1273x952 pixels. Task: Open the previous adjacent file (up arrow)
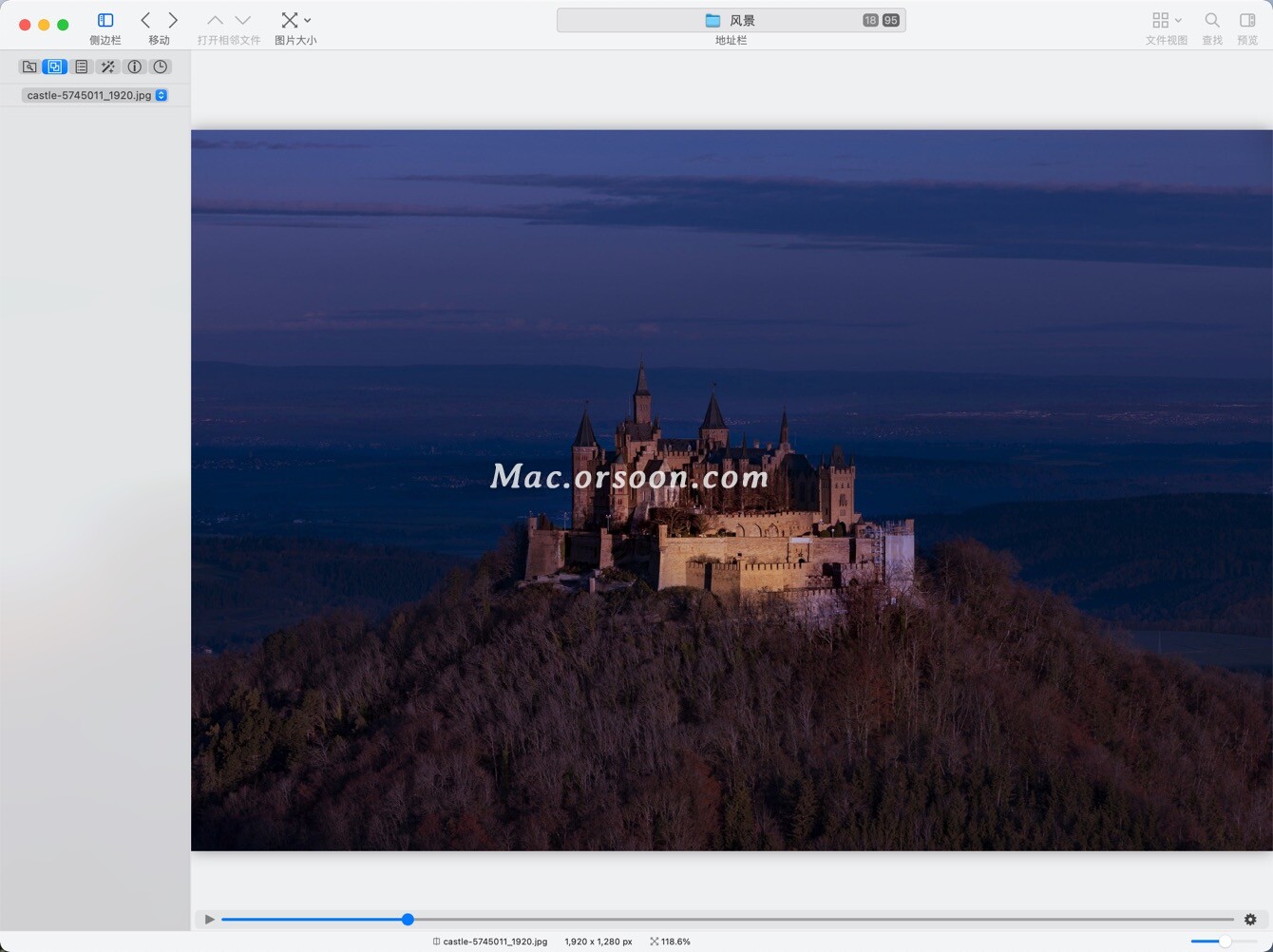[216, 20]
